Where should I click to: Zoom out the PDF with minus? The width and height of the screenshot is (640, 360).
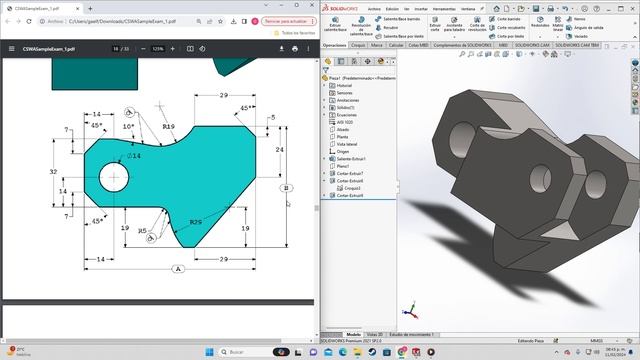(x=143, y=49)
